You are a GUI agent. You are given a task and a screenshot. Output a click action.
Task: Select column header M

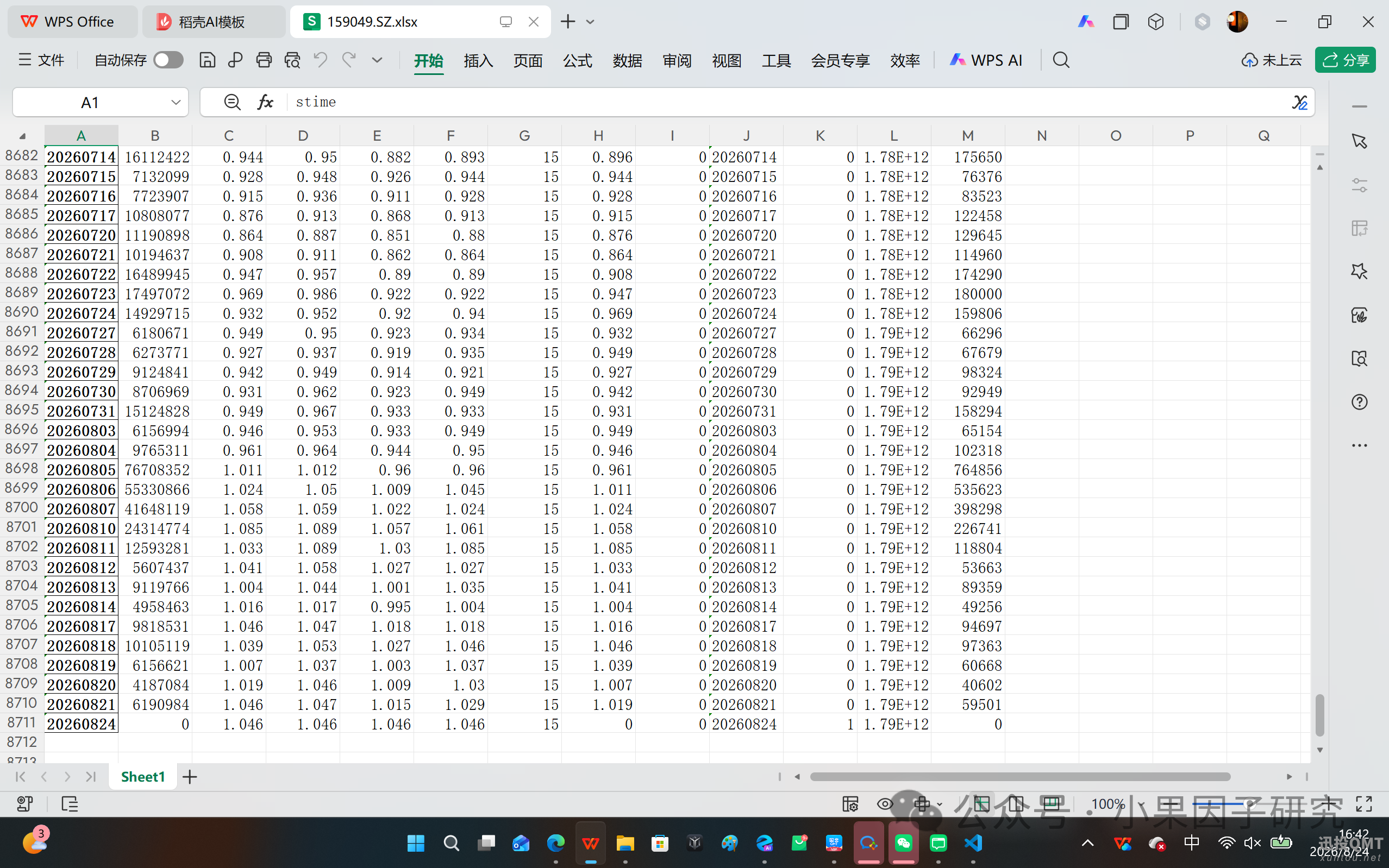(967, 136)
